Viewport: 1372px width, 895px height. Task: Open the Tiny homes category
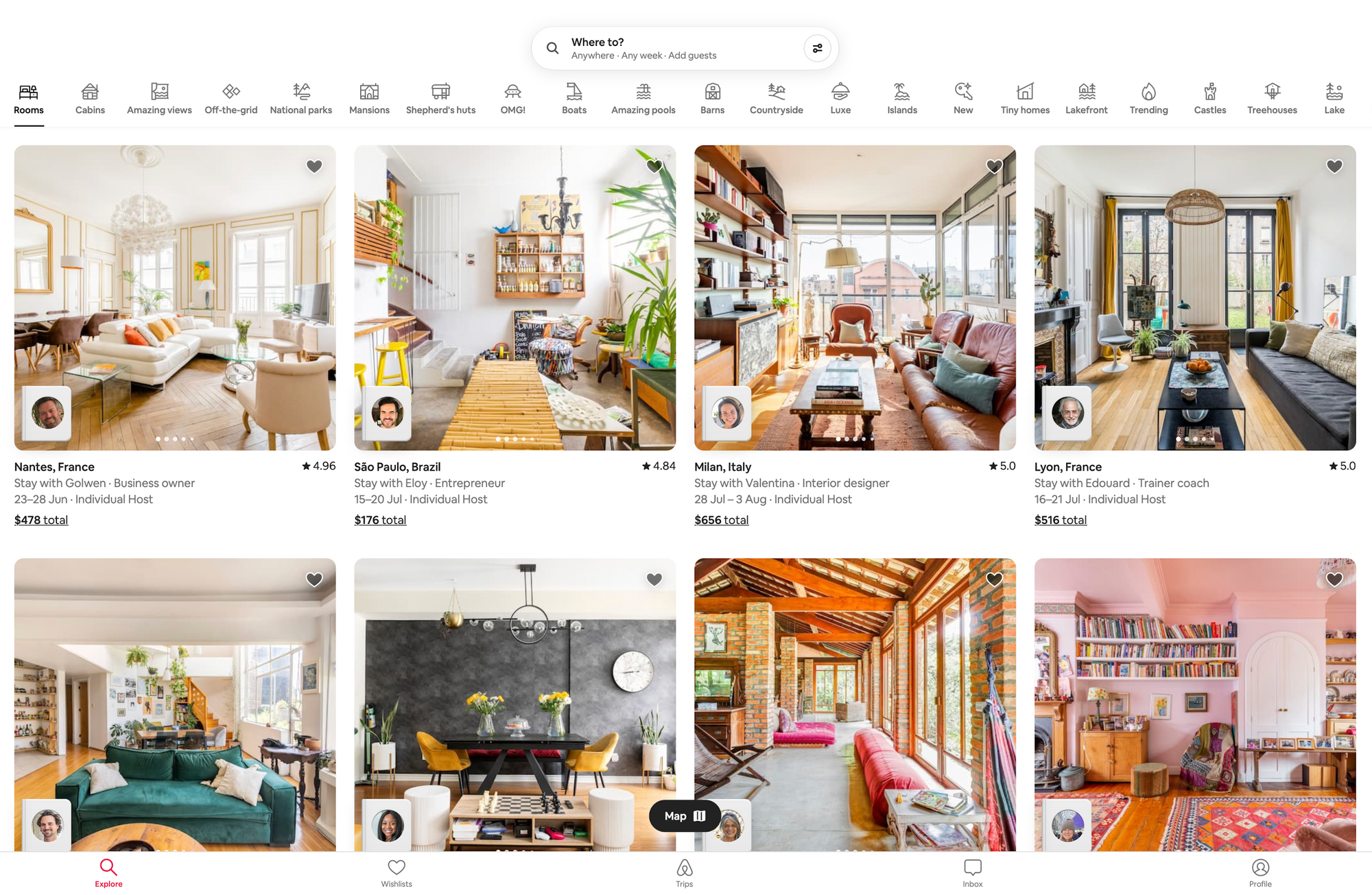tap(1024, 98)
